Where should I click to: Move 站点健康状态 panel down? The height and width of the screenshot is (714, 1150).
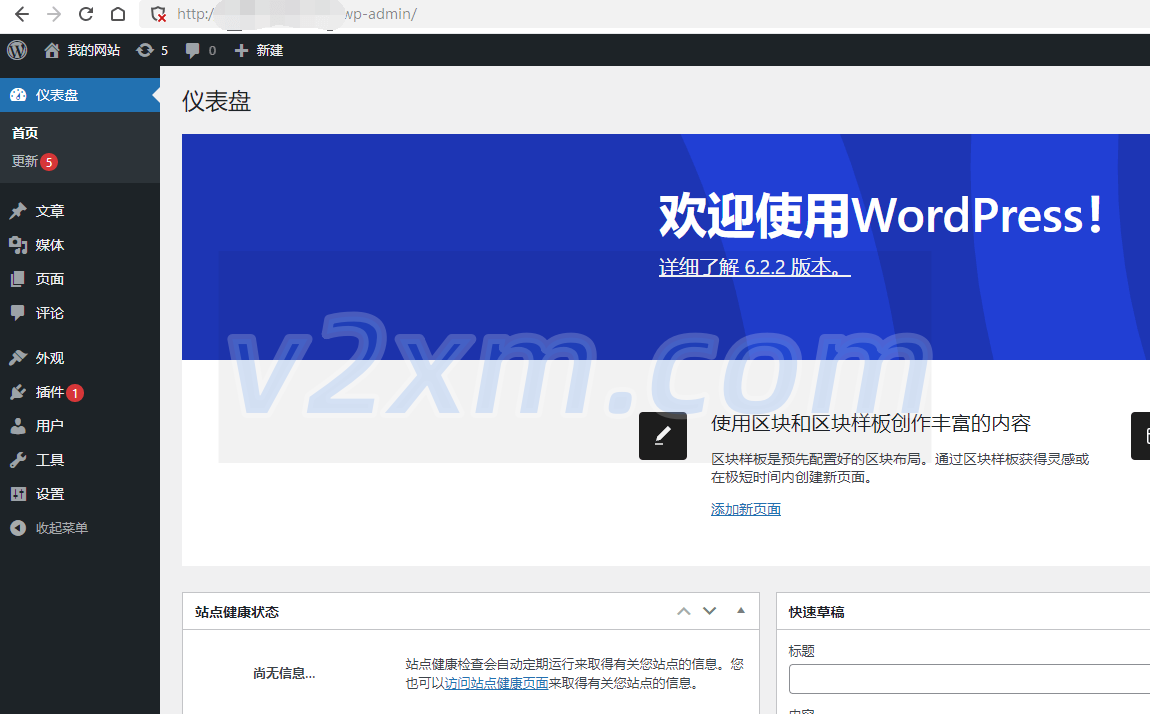click(709, 611)
